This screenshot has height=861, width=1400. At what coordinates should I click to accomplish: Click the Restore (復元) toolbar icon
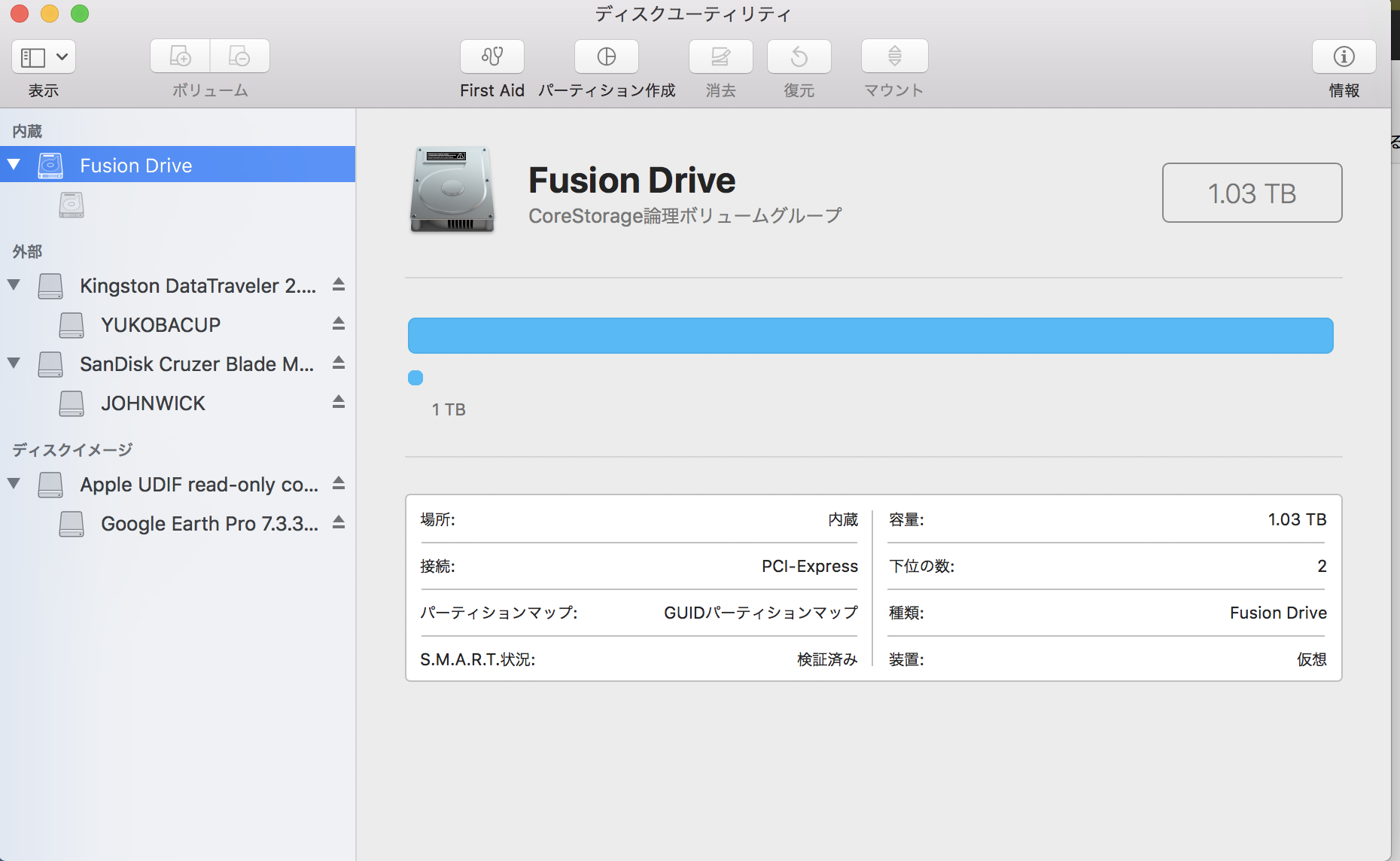click(799, 56)
